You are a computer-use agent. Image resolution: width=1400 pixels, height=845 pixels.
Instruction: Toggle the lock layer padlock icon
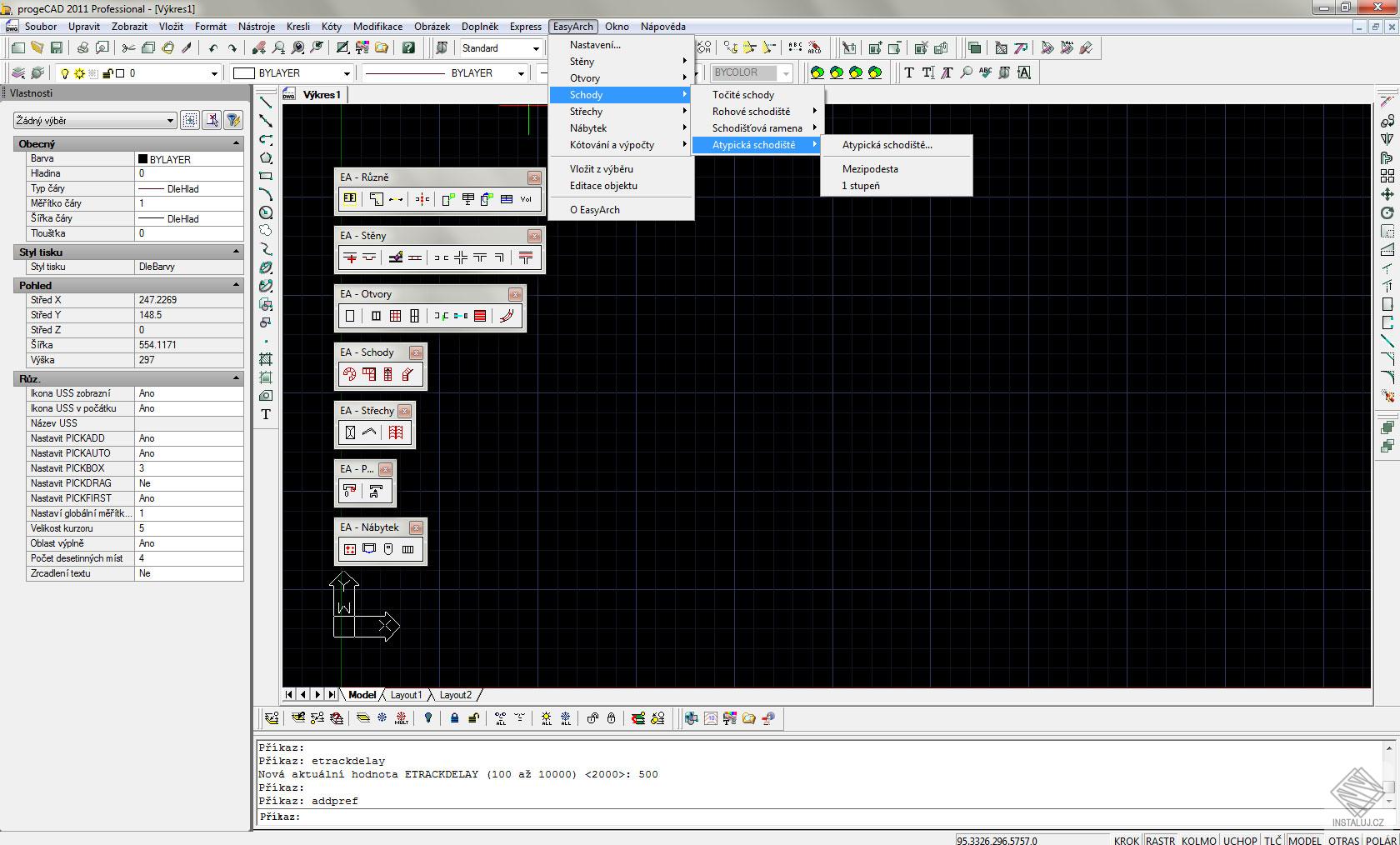(x=452, y=718)
